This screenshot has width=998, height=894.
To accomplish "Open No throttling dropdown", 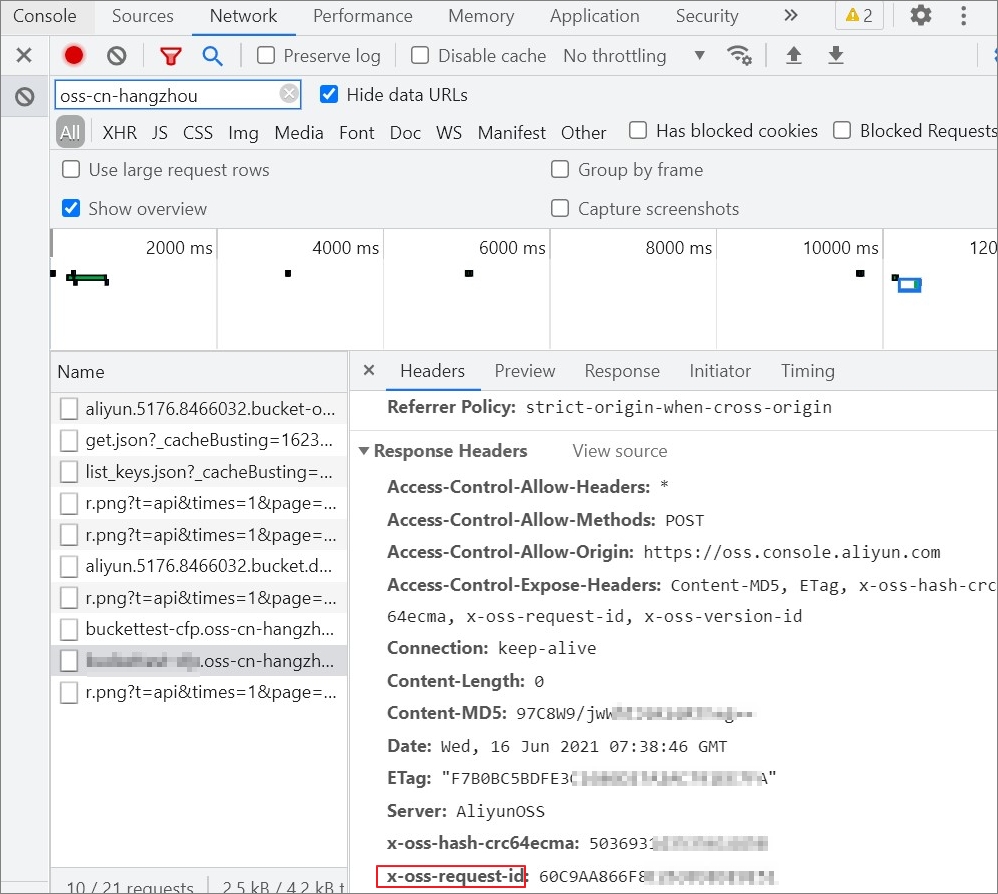I will (635, 56).
